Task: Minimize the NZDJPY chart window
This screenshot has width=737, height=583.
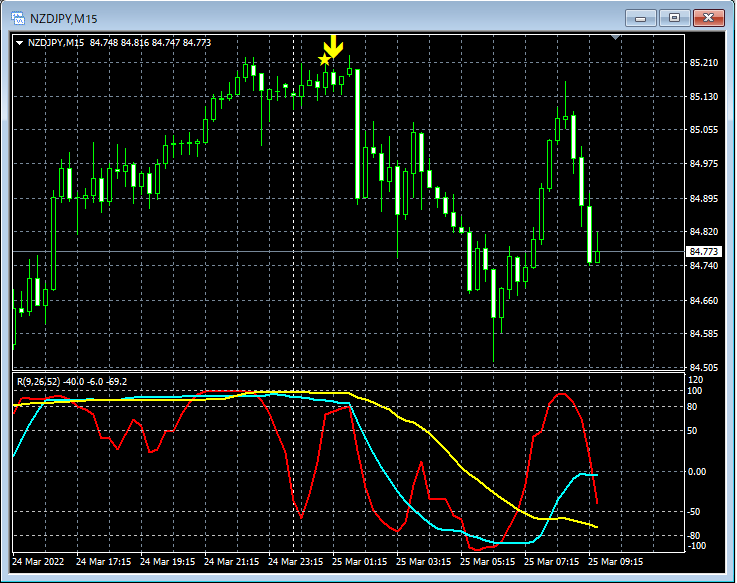Action: [x=640, y=18]
